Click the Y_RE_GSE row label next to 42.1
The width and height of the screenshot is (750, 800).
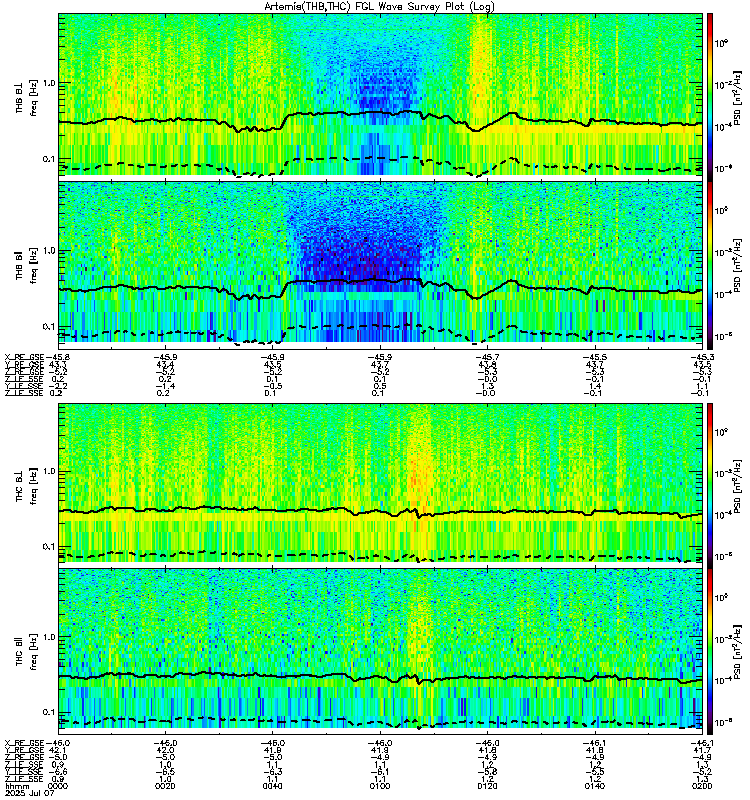point(24,750)
